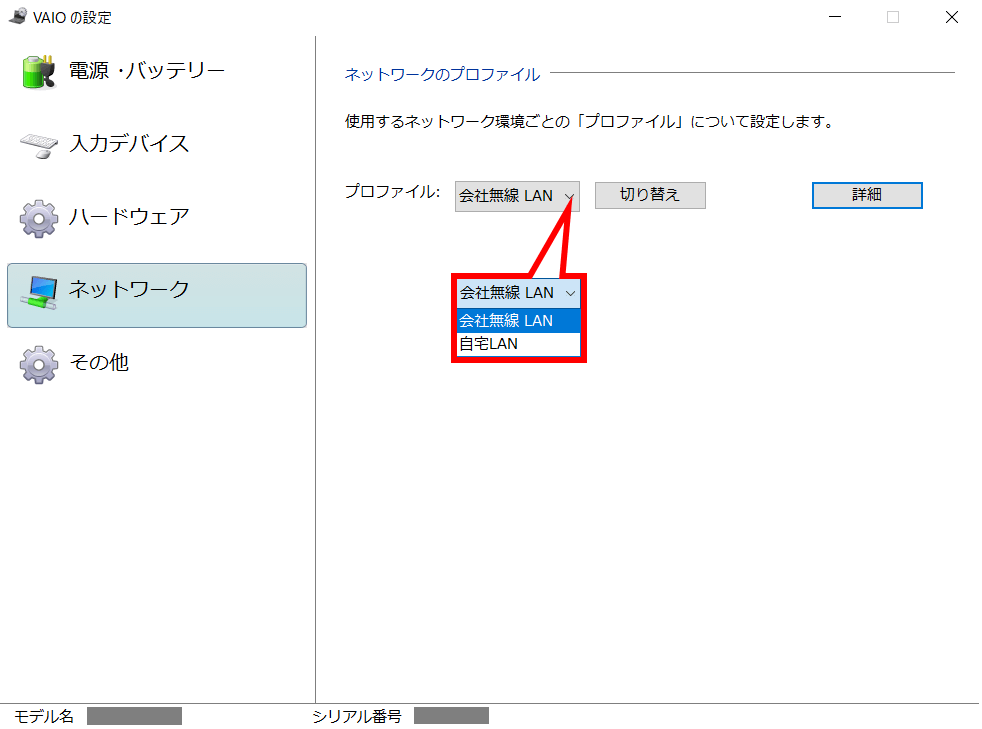Image resolution: width=982 pixels, height=729 pixels.
Task: Go to the ハードウェア category
Action: pyautogui.click(x=157, y=217)
